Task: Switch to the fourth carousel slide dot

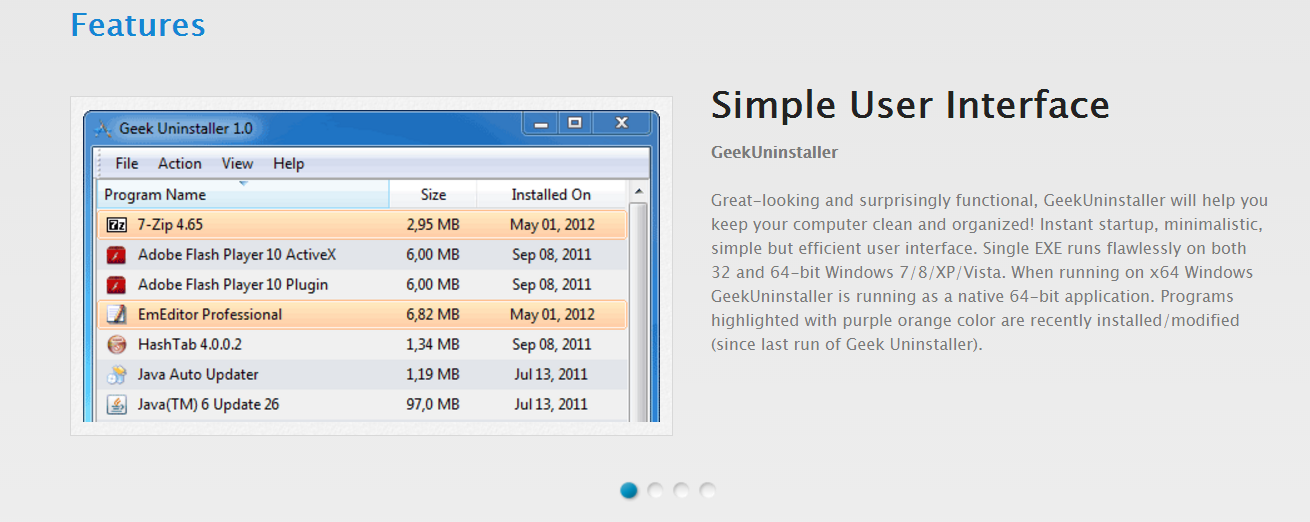Action: click(x=707, y=490)
